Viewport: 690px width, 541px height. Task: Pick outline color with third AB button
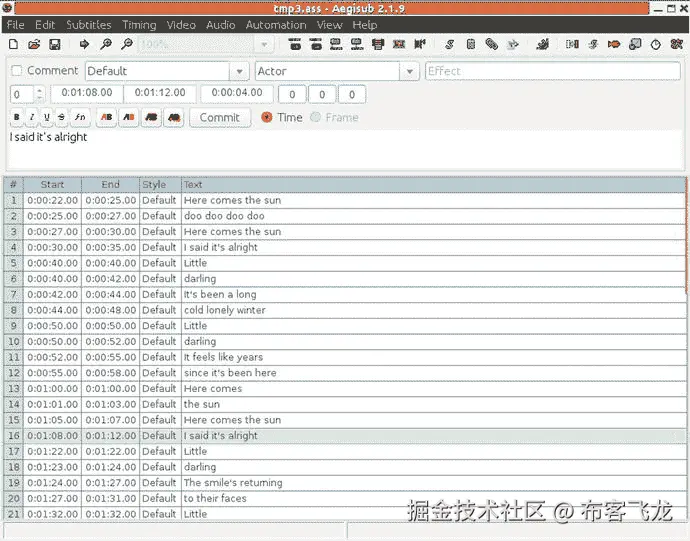pos(151,117)
